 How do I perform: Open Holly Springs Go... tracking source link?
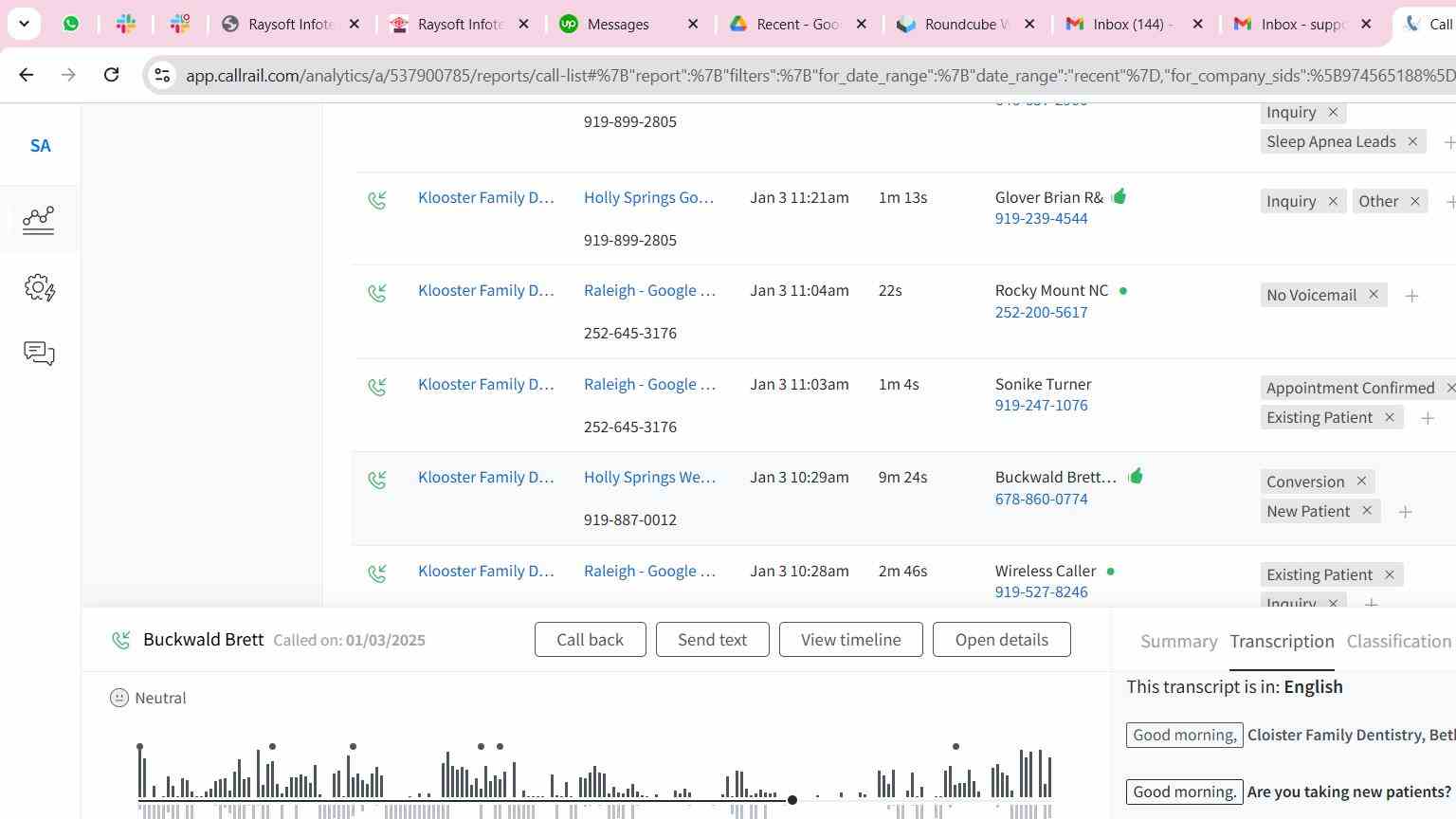[x=648, y=197]
